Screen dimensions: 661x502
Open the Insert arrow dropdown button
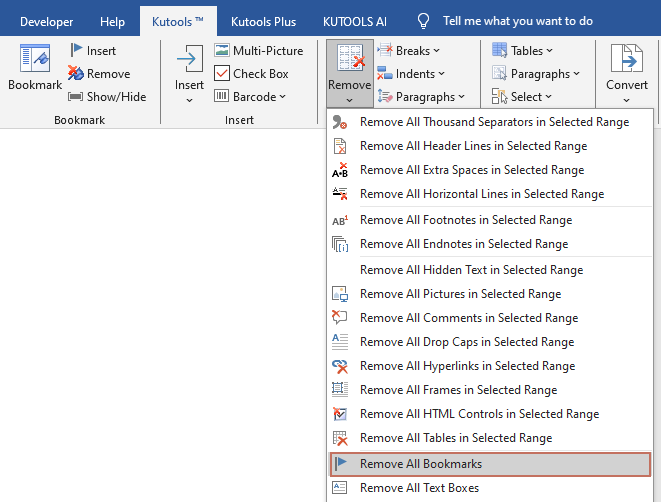pos(189,73)
